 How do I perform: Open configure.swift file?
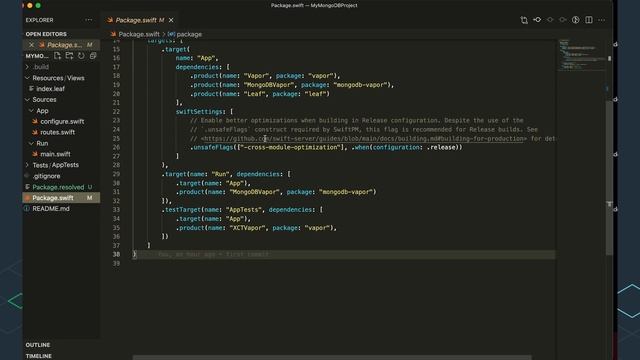tap(62, 121)
